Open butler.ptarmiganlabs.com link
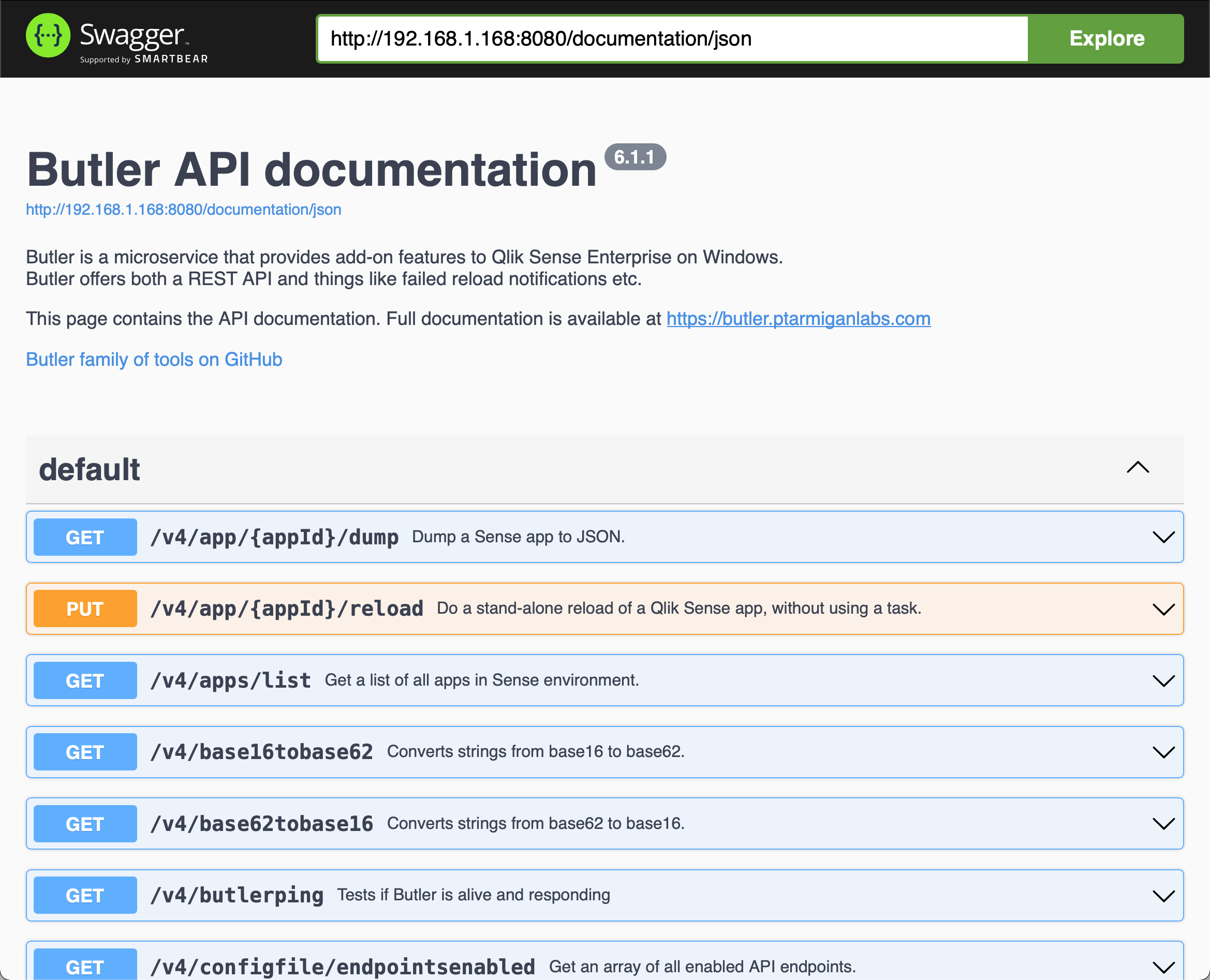 [798, 319]
